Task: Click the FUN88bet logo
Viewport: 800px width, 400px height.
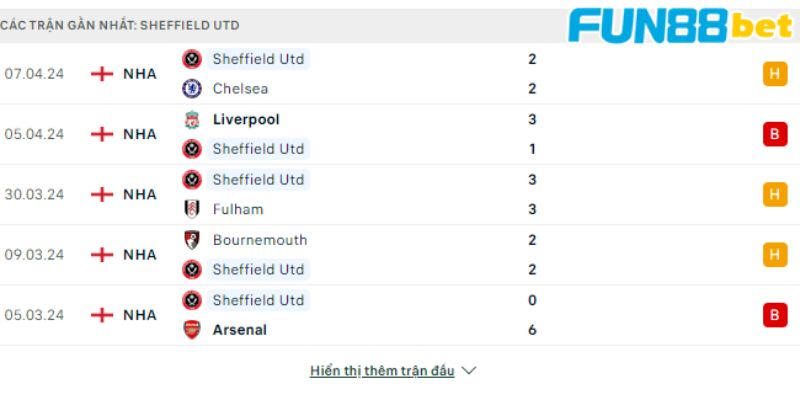Action: [x=681, y=26]
